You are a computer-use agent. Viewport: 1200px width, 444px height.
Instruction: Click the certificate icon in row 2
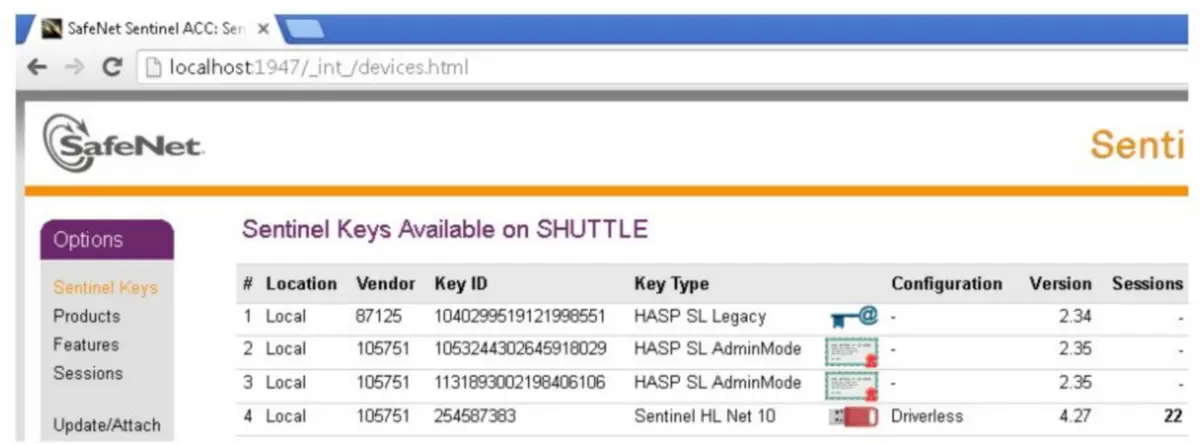pyautogui.click(x=852, y=350)
